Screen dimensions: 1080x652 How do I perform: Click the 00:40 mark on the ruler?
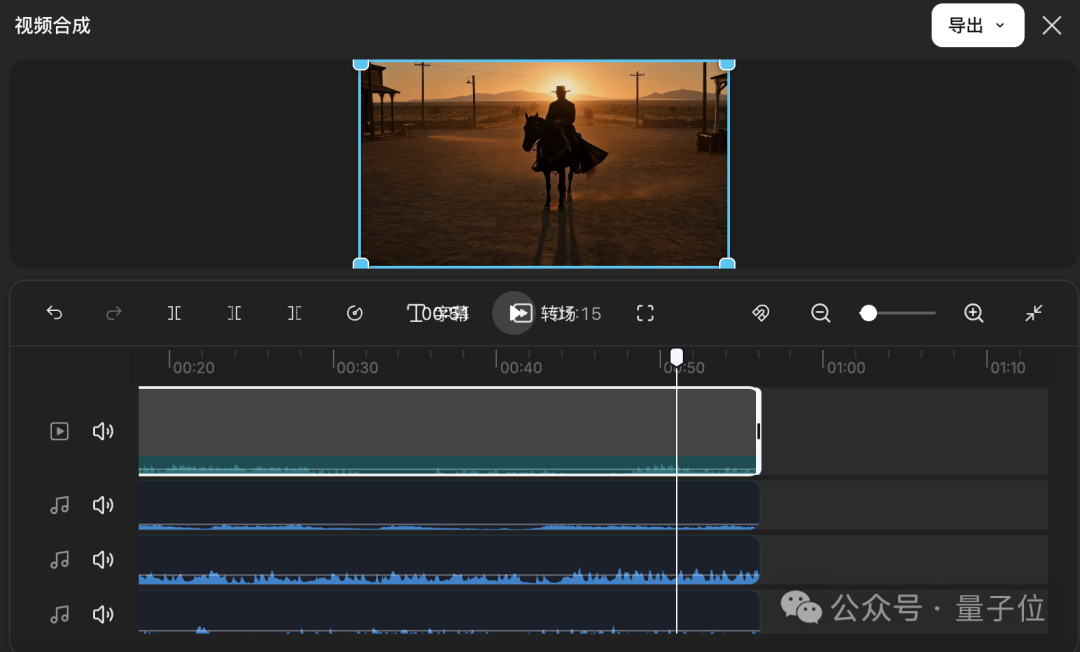tap(521, 368)
